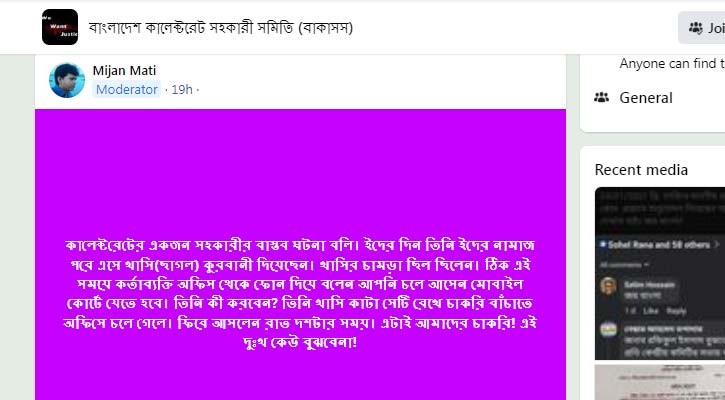Click the second commenter's avatar in thumbnail
The height and width of the screenshot is (400, 725).
tap(608, 330)
